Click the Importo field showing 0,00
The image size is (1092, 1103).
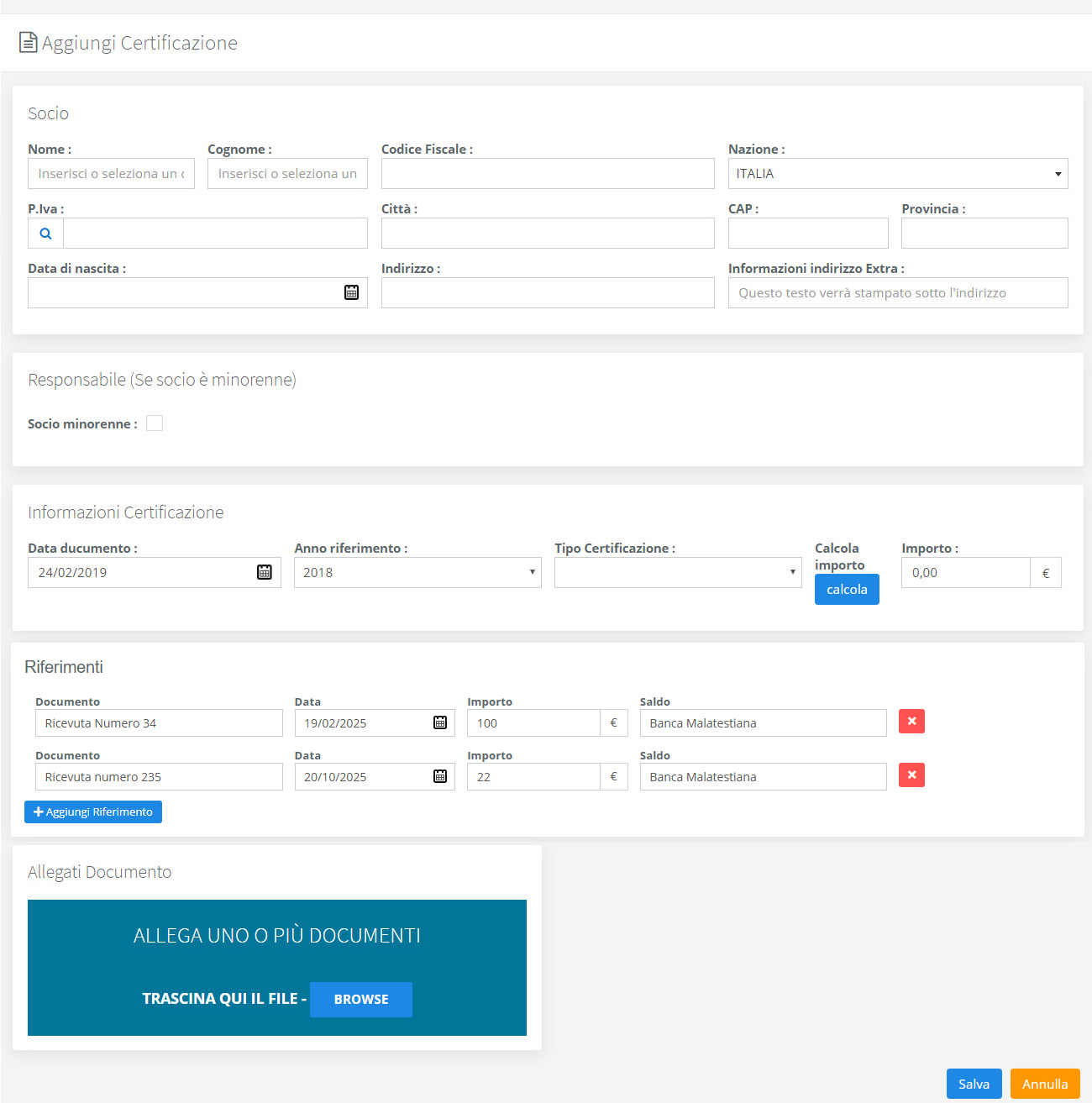pos(965,572)
